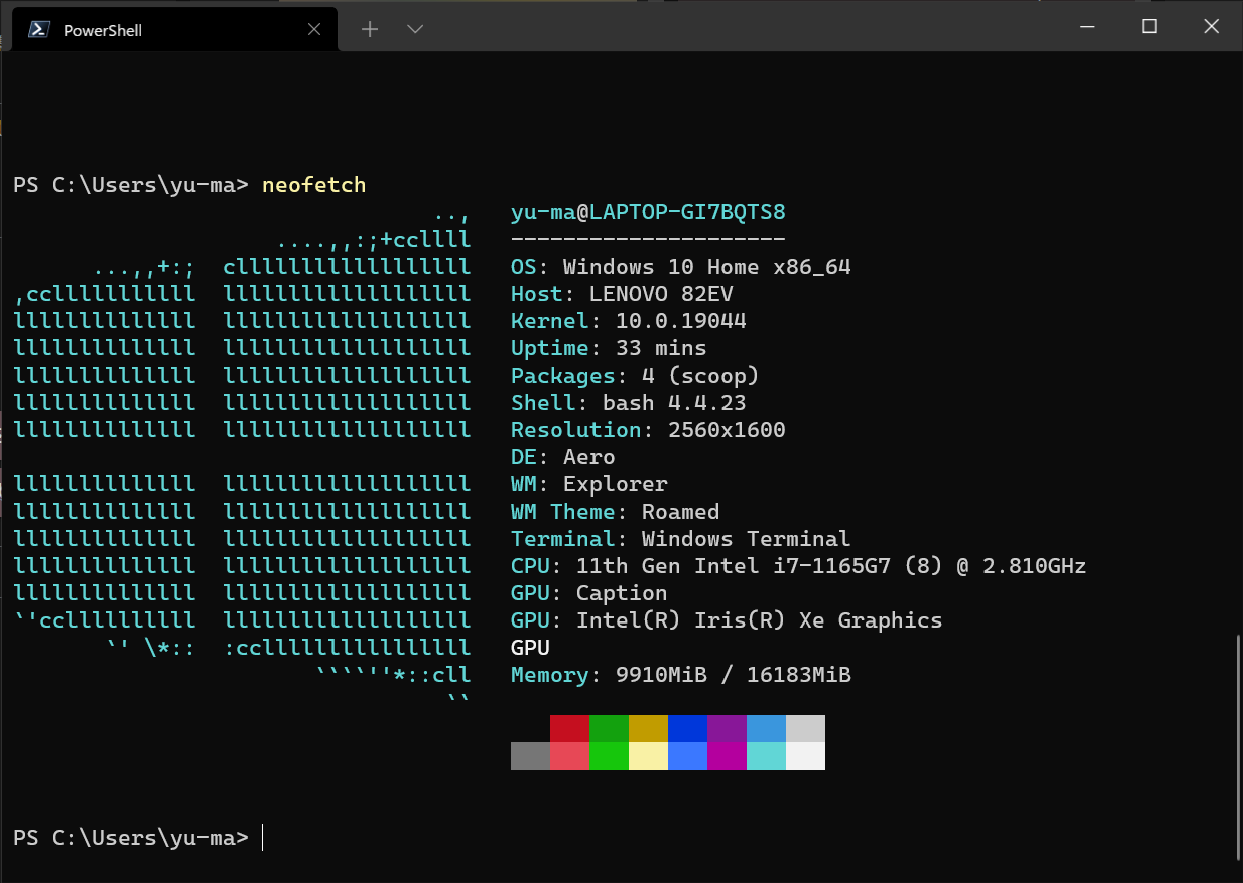This screenshot has width=1243, height=883.
Task: Close the Windows Terminal window
Action: (1211, 27)
